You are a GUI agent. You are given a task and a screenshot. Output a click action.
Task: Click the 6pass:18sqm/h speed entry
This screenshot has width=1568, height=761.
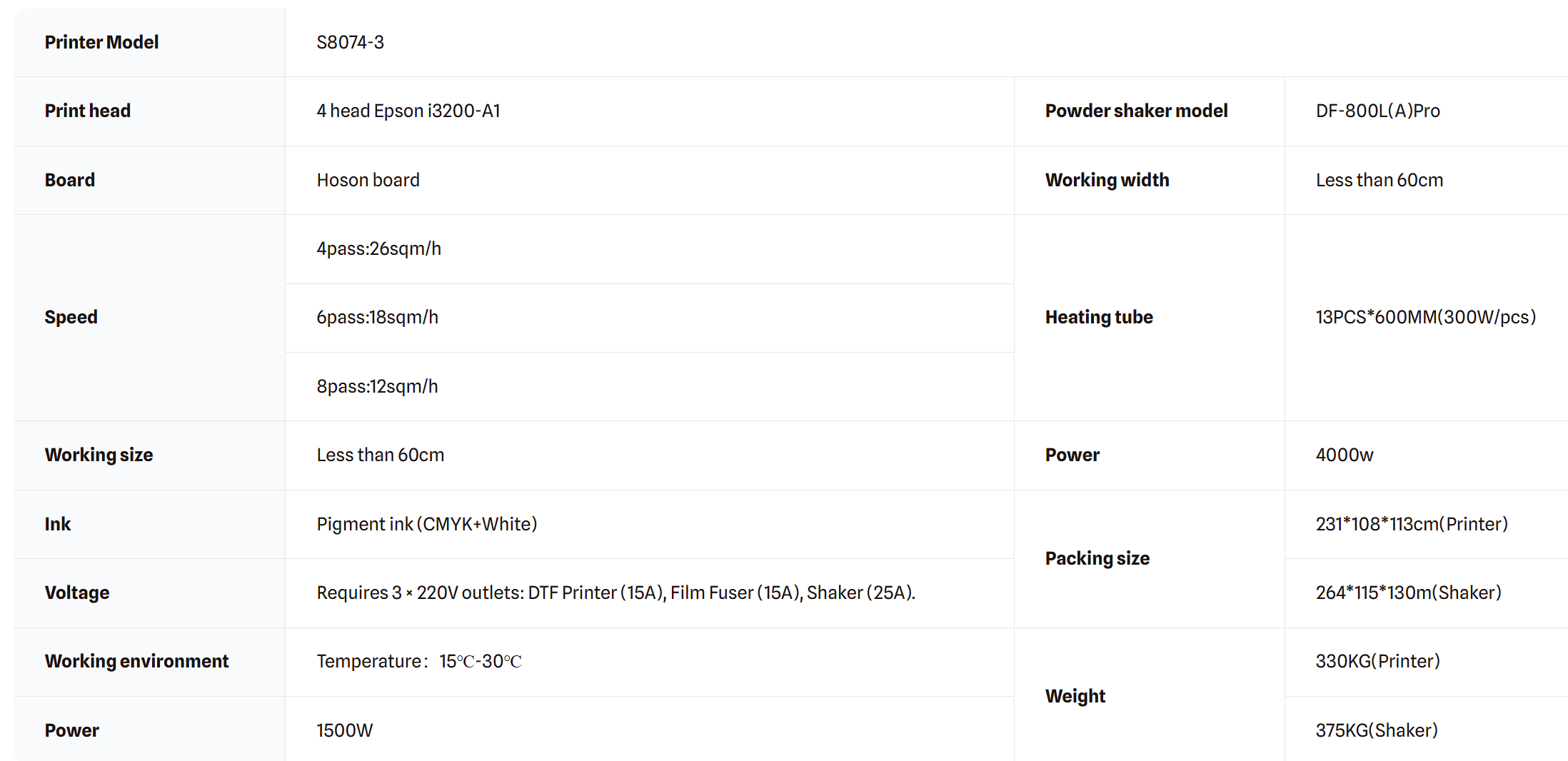(x=377, y=317)
